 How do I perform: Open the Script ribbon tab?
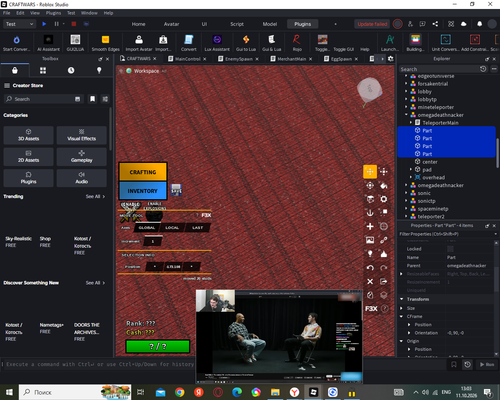(x=237, y=24)
